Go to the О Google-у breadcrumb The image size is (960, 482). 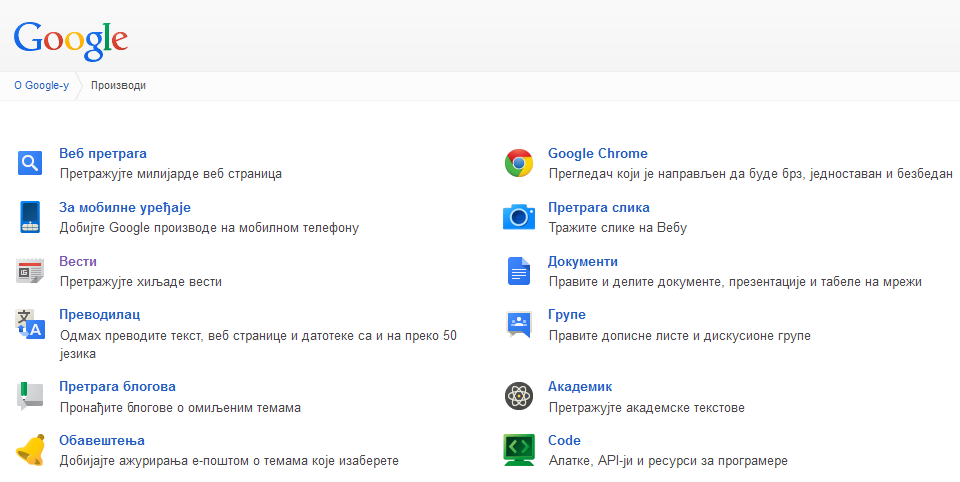[x=42, y=86]
